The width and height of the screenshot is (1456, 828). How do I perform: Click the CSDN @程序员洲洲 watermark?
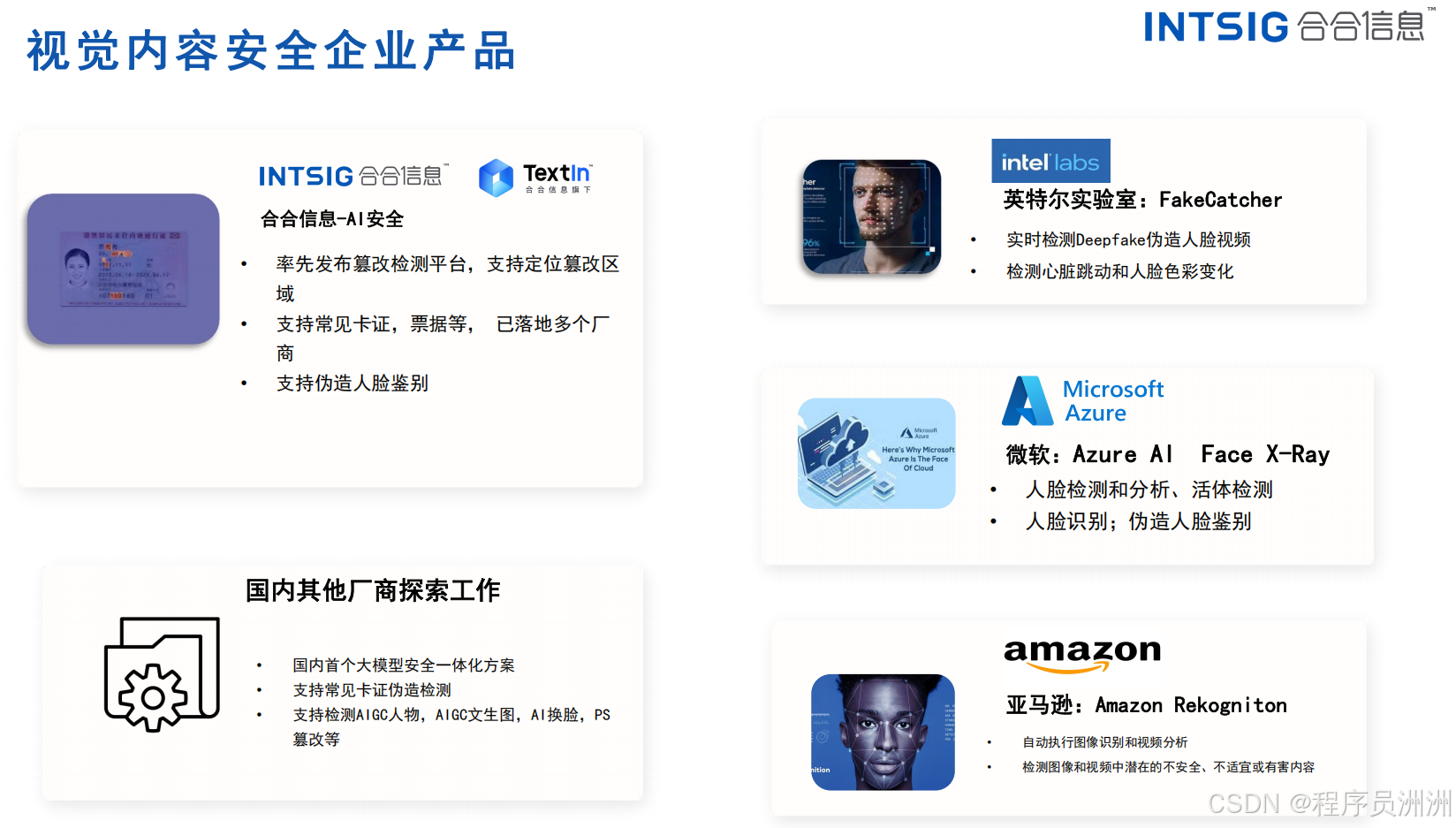(x=1330, y=803)
